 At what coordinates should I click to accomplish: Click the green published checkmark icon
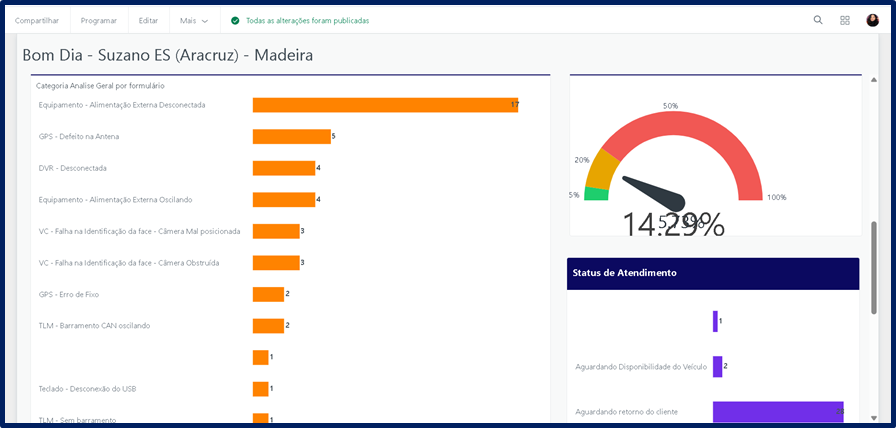point(235,20)
